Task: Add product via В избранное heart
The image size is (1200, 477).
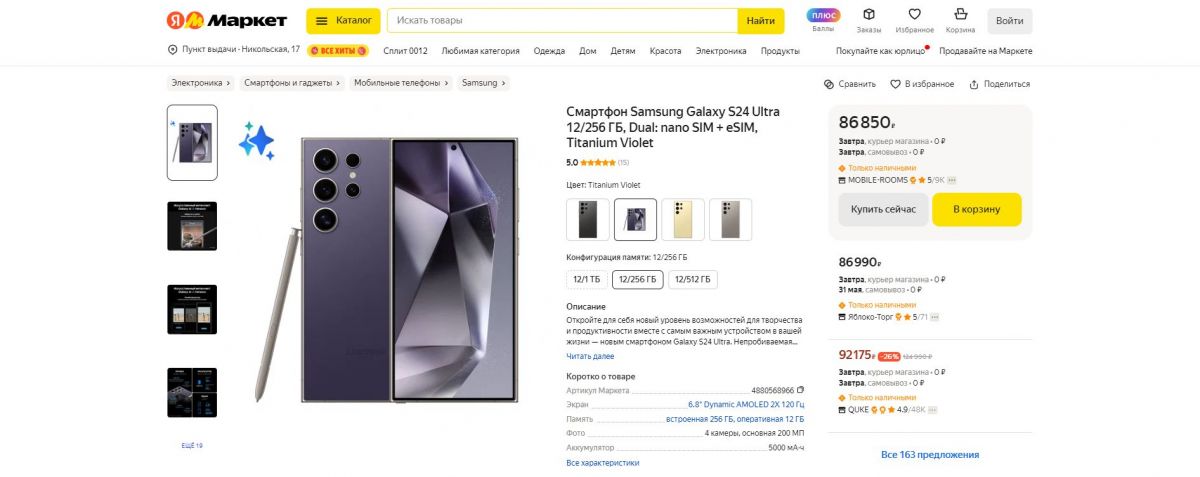Action: coord(896,84)
